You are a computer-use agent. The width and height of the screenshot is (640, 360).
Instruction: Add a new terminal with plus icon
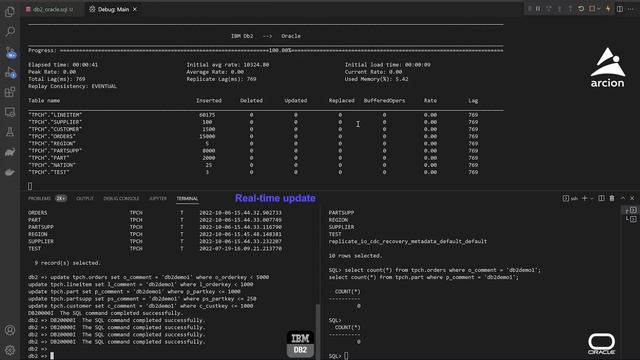584,198
